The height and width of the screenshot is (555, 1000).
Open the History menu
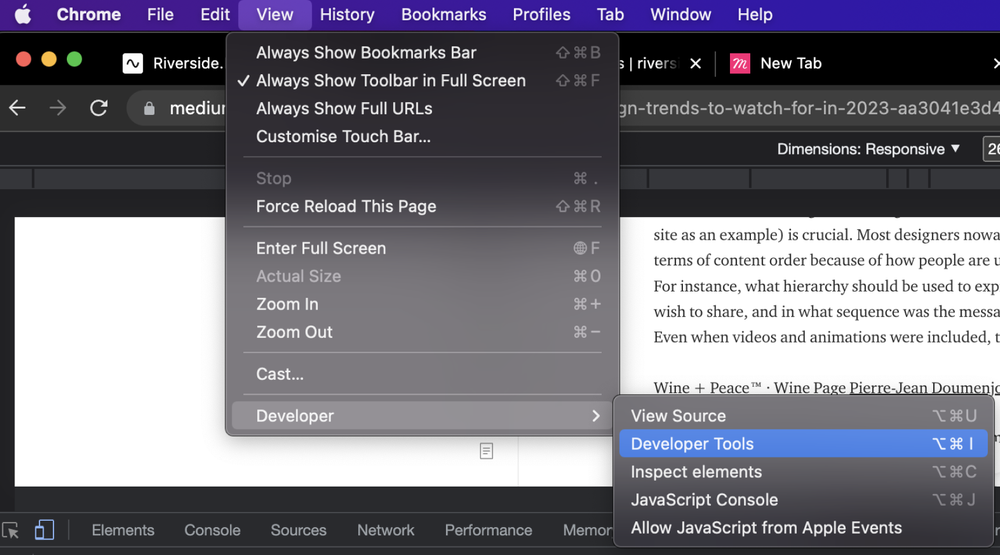(347, 14)
